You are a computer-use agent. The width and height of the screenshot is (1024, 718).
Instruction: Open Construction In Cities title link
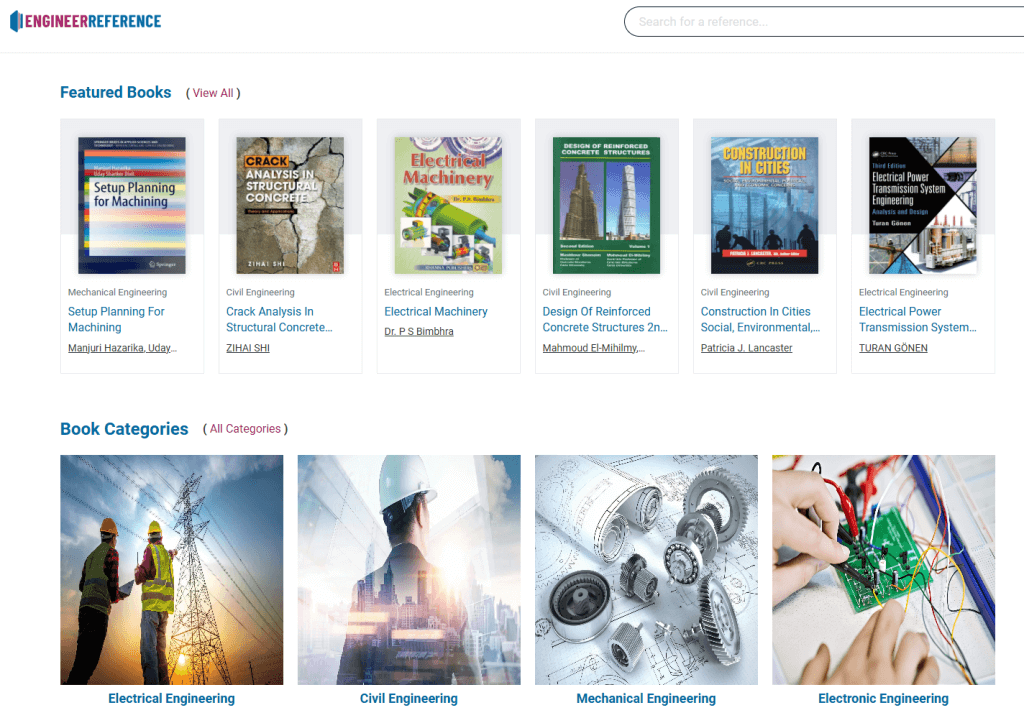tap(756, 312)
